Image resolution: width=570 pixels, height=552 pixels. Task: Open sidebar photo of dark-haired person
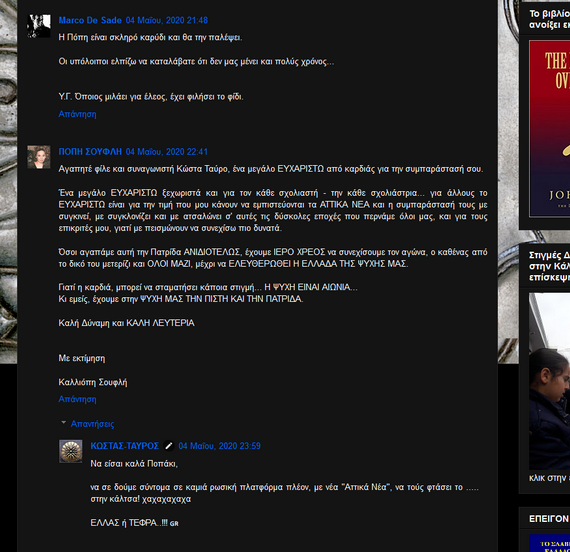[549, 381]
